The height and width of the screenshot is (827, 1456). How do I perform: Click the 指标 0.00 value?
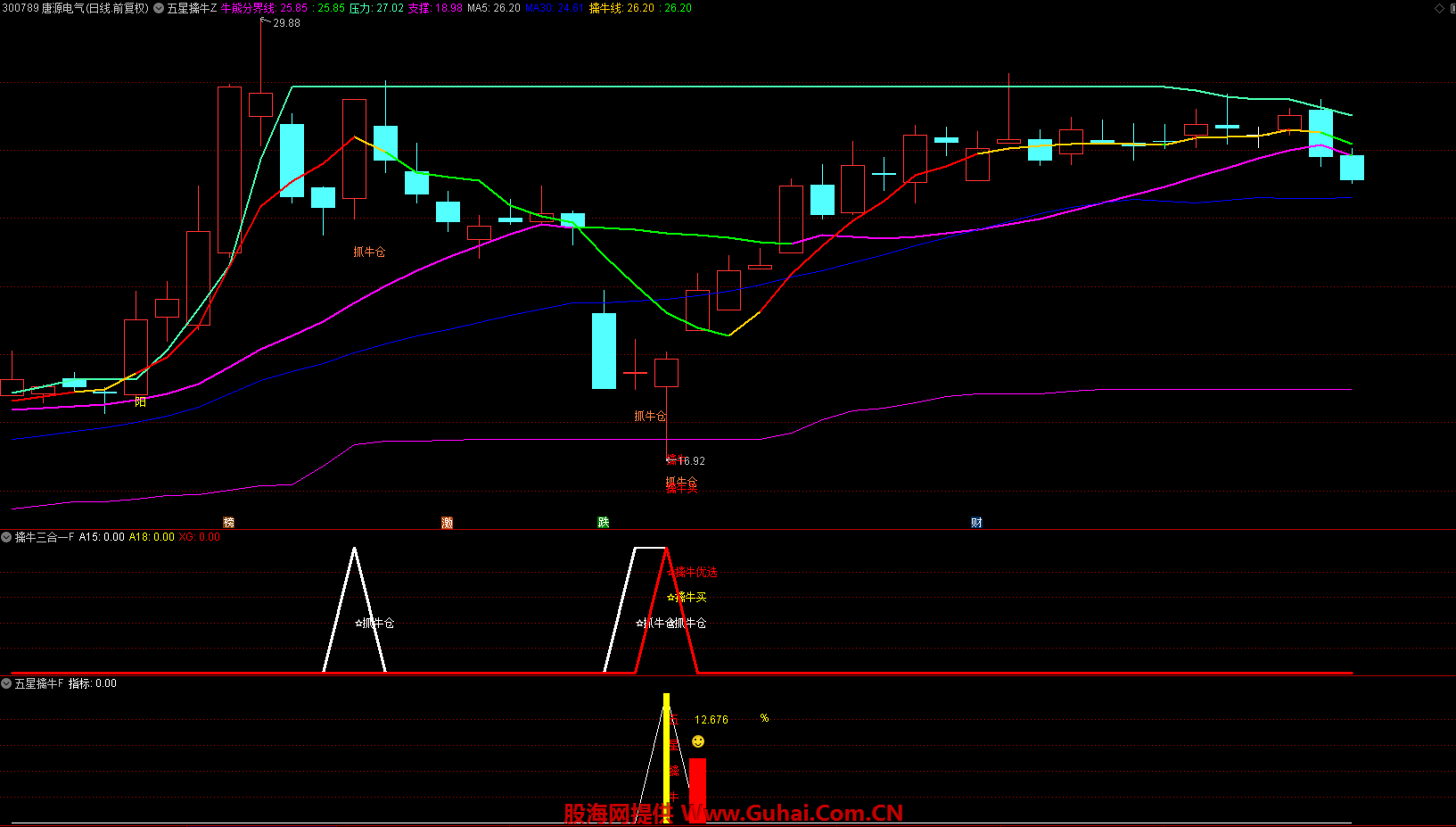93,683
